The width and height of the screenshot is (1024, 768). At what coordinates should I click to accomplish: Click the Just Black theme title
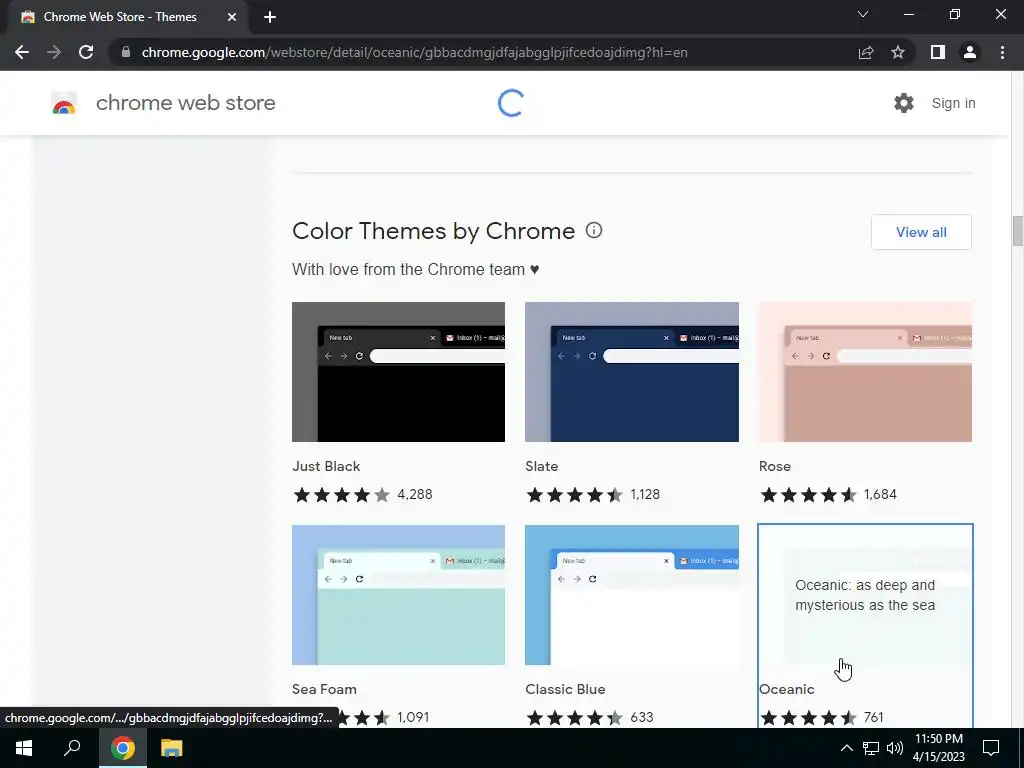coord(326,466)
